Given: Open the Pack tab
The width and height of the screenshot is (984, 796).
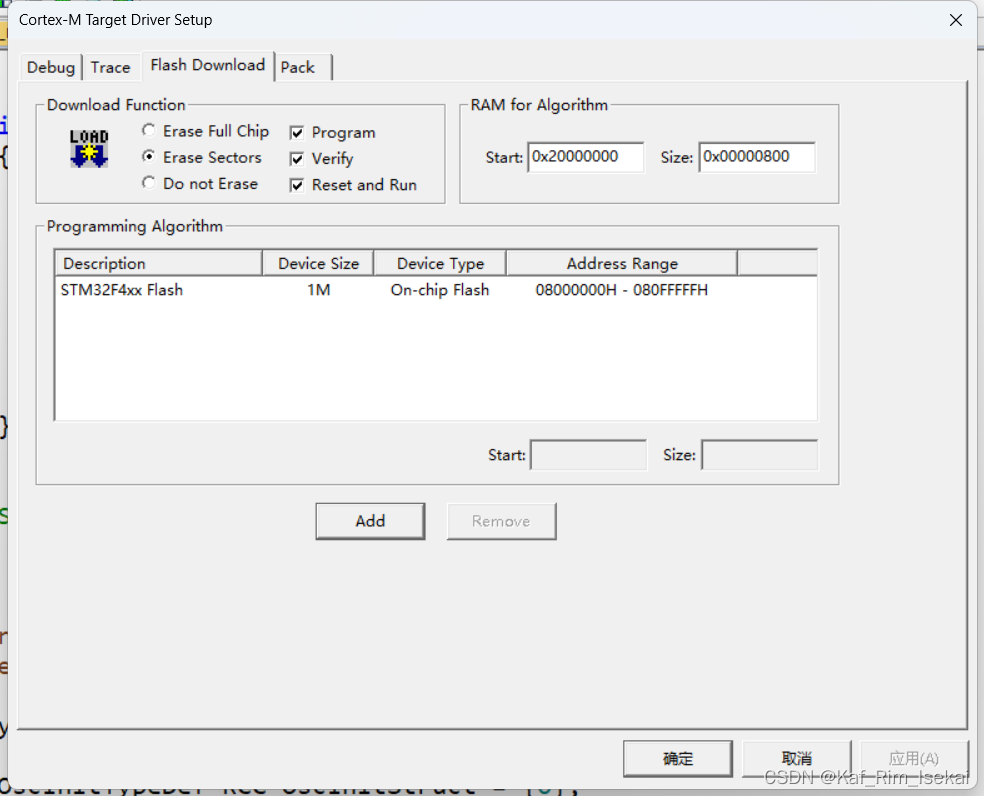Looking at the screenshot, I should 297,67.
